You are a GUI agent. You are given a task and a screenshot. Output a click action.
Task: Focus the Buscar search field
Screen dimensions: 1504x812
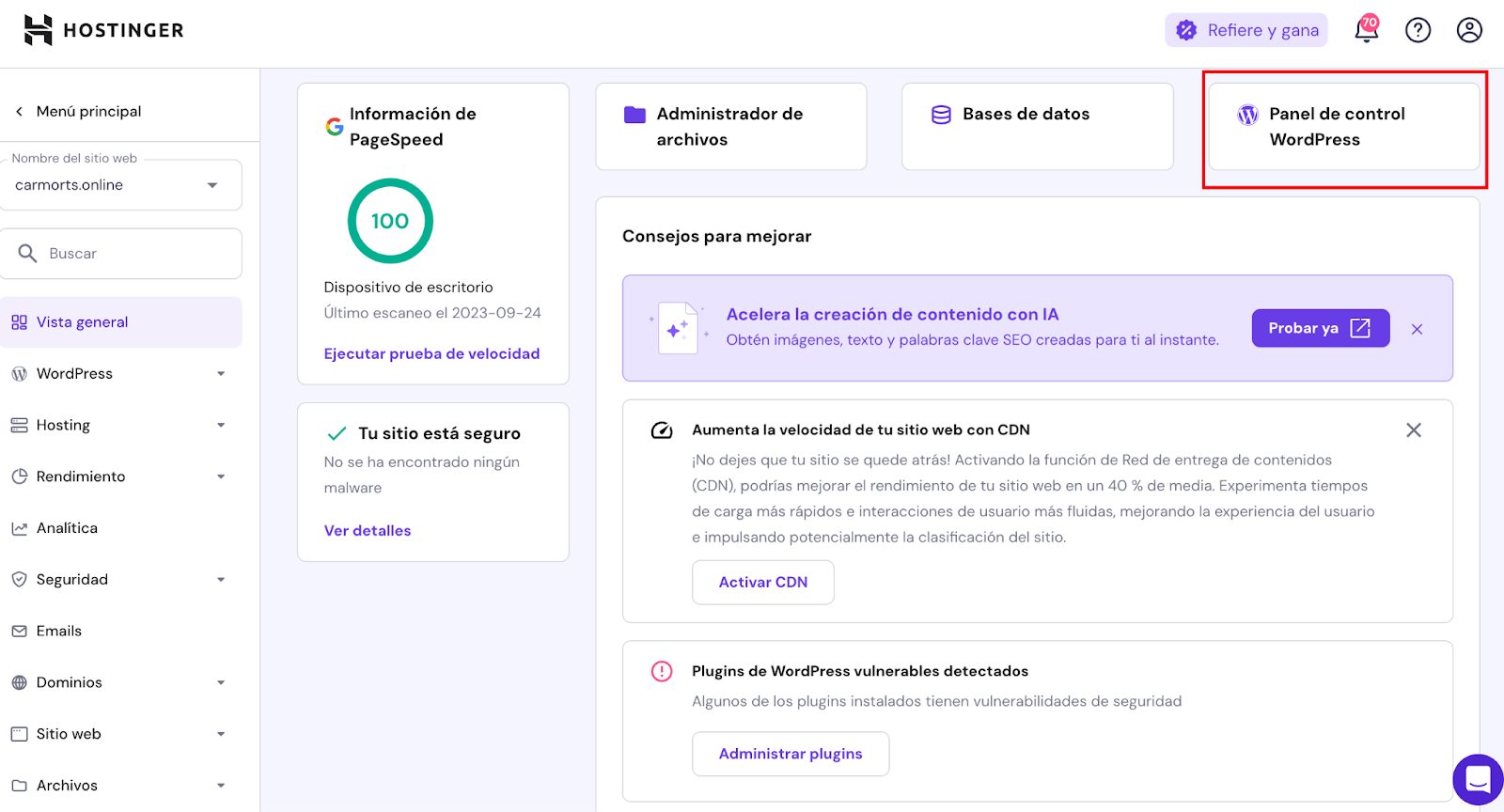(x=120, y=254)
